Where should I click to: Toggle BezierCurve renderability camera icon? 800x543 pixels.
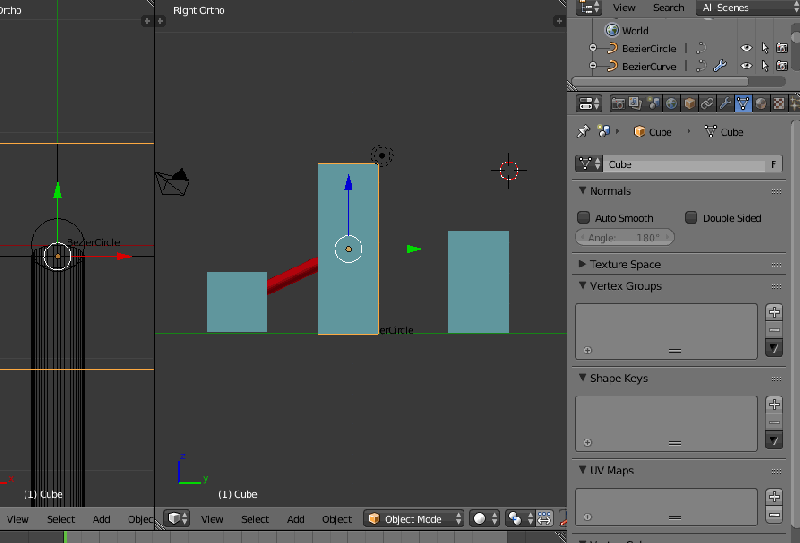(782, 66)
